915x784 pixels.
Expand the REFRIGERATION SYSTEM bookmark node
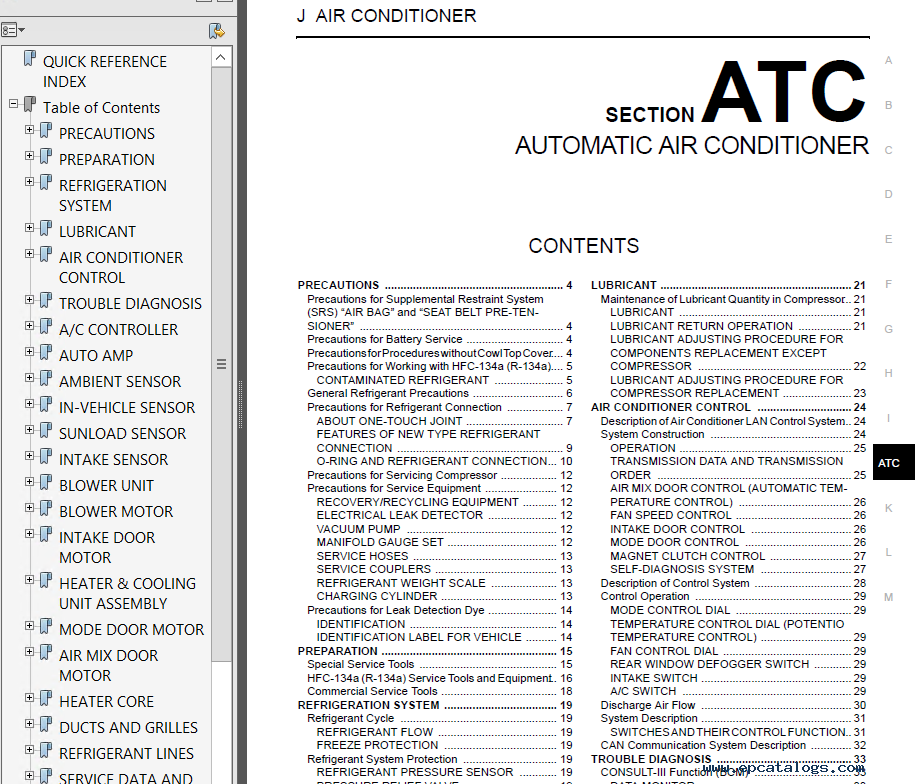(29, 182)
